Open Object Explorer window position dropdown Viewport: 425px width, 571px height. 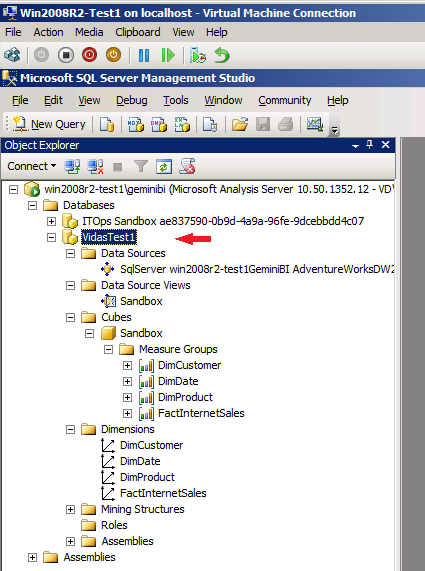(x=355, y=145)
